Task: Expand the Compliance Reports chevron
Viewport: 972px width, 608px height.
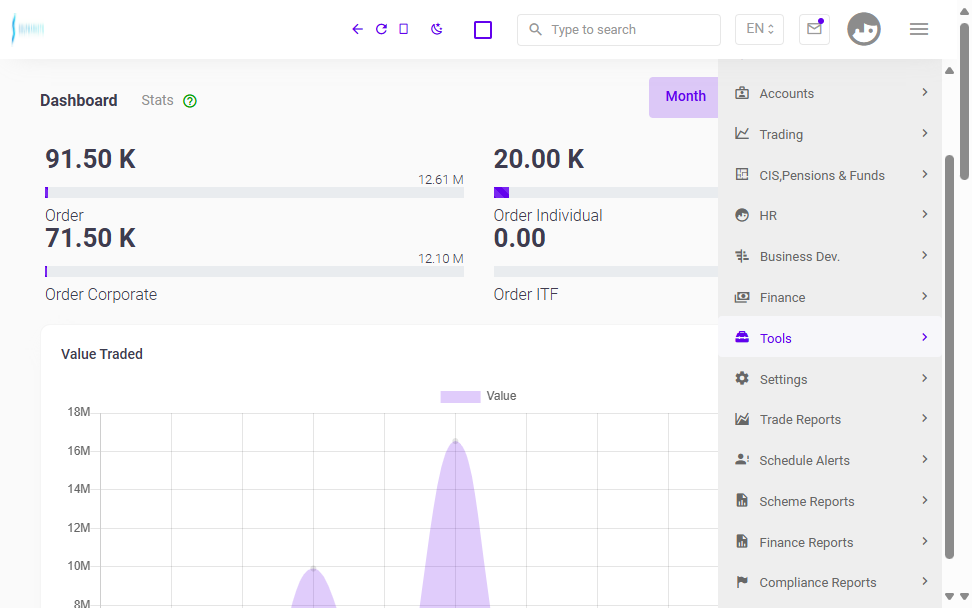Action: click(925, 581)
